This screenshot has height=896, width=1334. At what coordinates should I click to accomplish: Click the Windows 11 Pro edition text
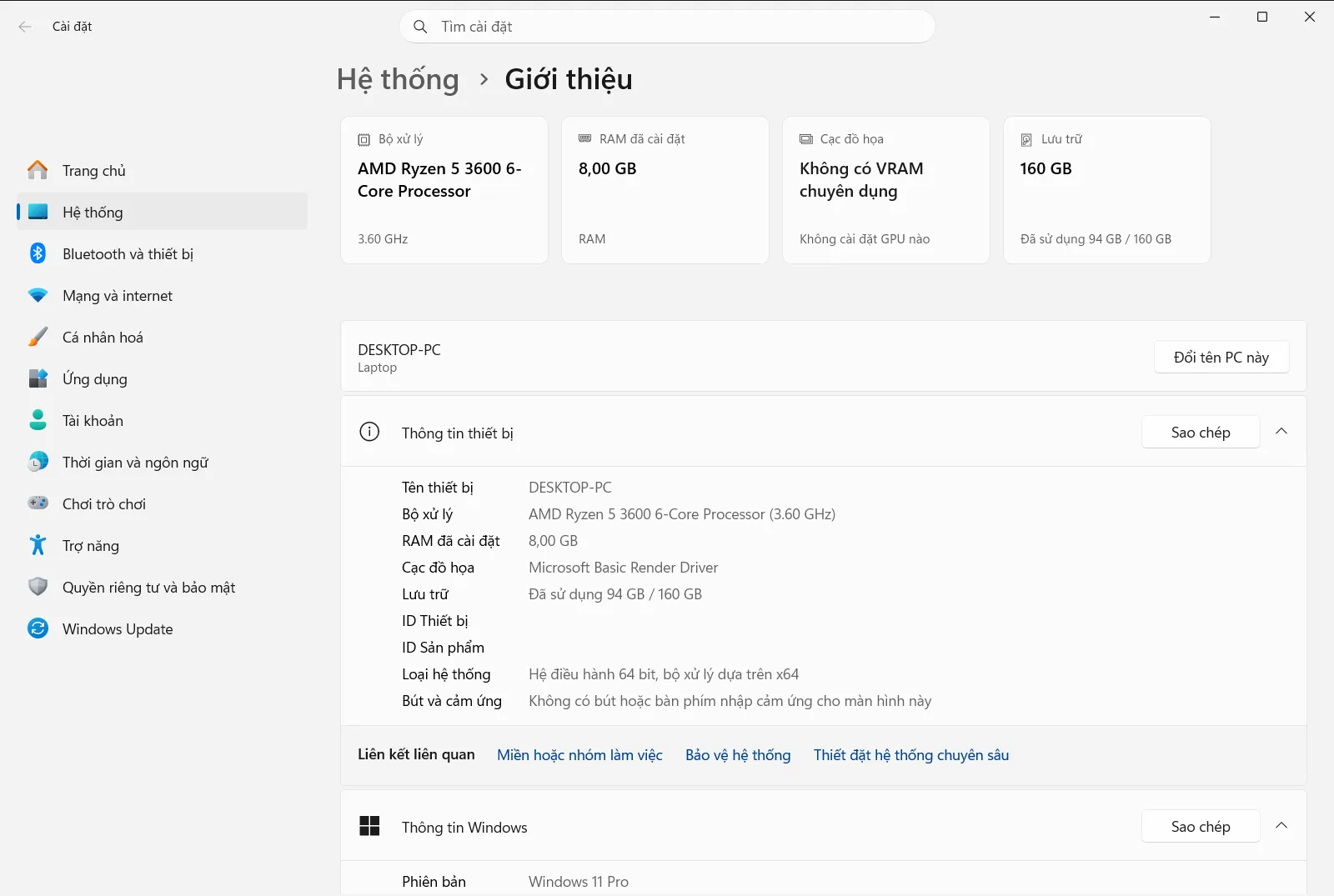pos(579,882)
